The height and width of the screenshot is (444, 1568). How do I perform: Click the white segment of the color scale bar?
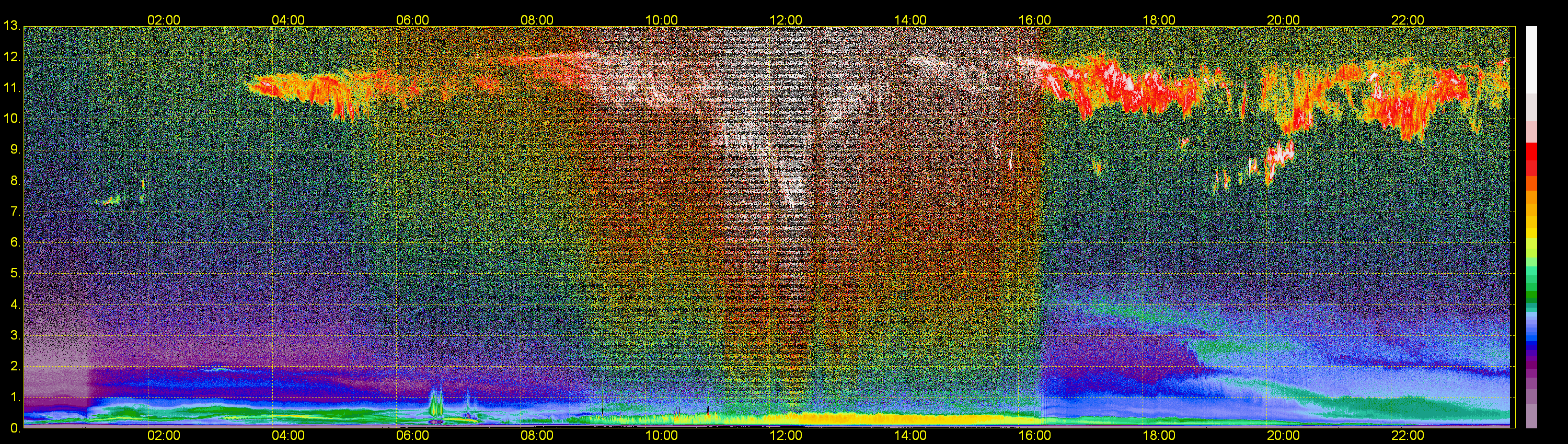[x=1531, y=60]
